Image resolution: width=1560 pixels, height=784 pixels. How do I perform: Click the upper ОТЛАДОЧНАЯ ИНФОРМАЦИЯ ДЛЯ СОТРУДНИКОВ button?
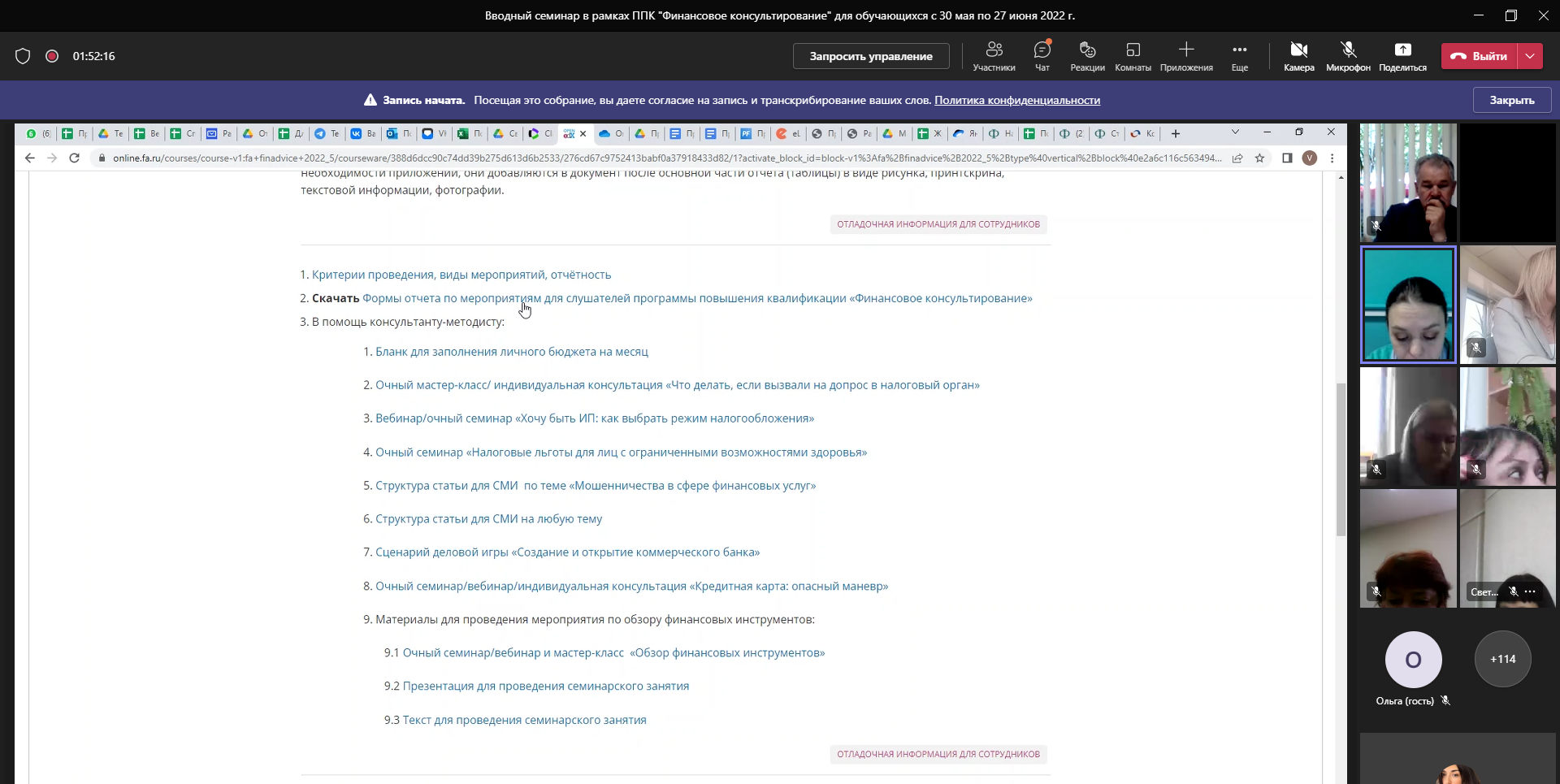coord(938,224)
